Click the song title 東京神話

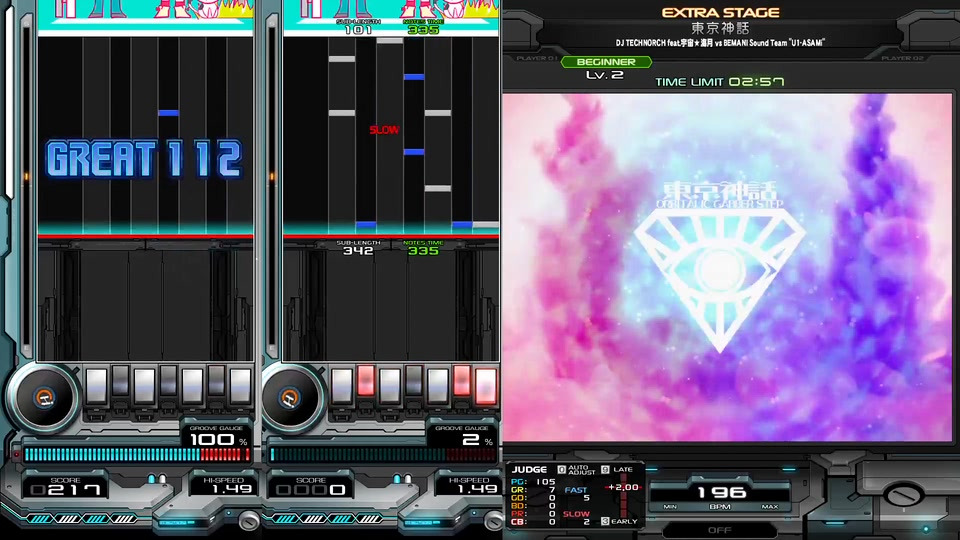720,28
